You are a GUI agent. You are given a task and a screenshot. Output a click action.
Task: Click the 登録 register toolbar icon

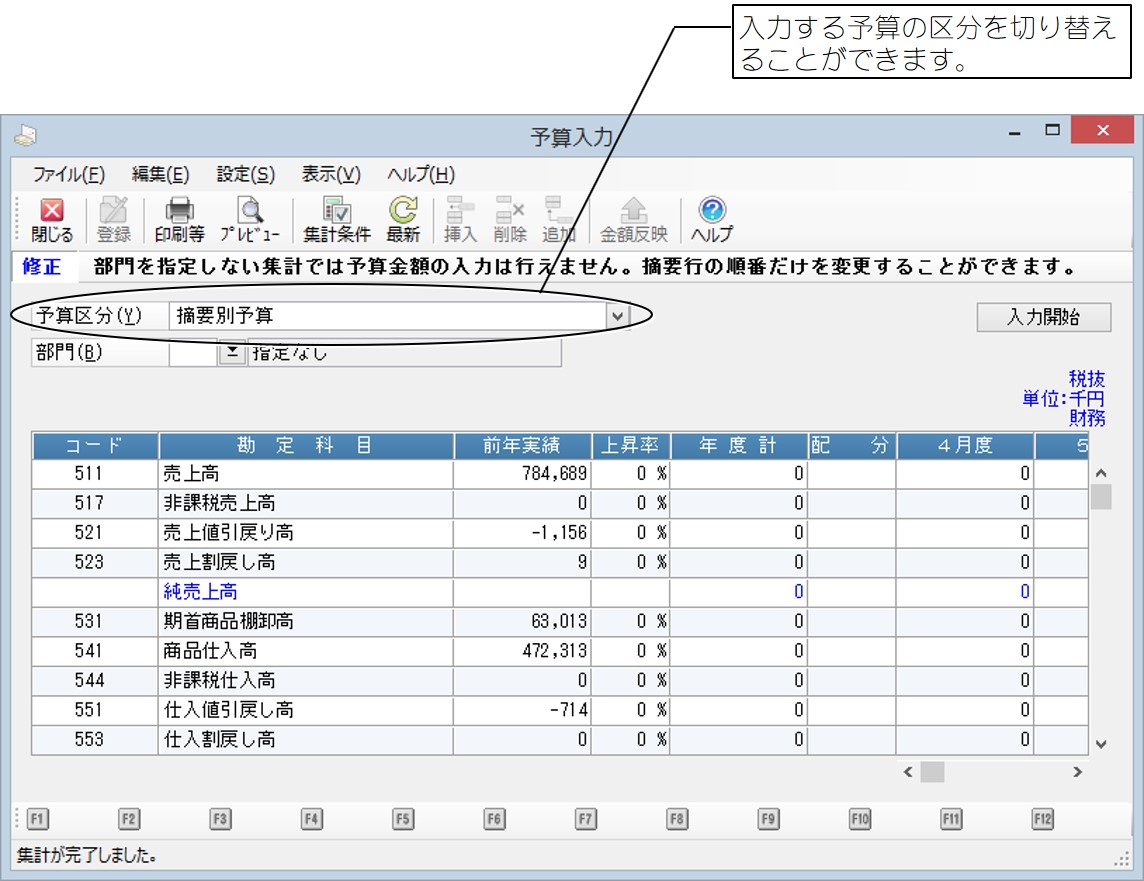114,219
